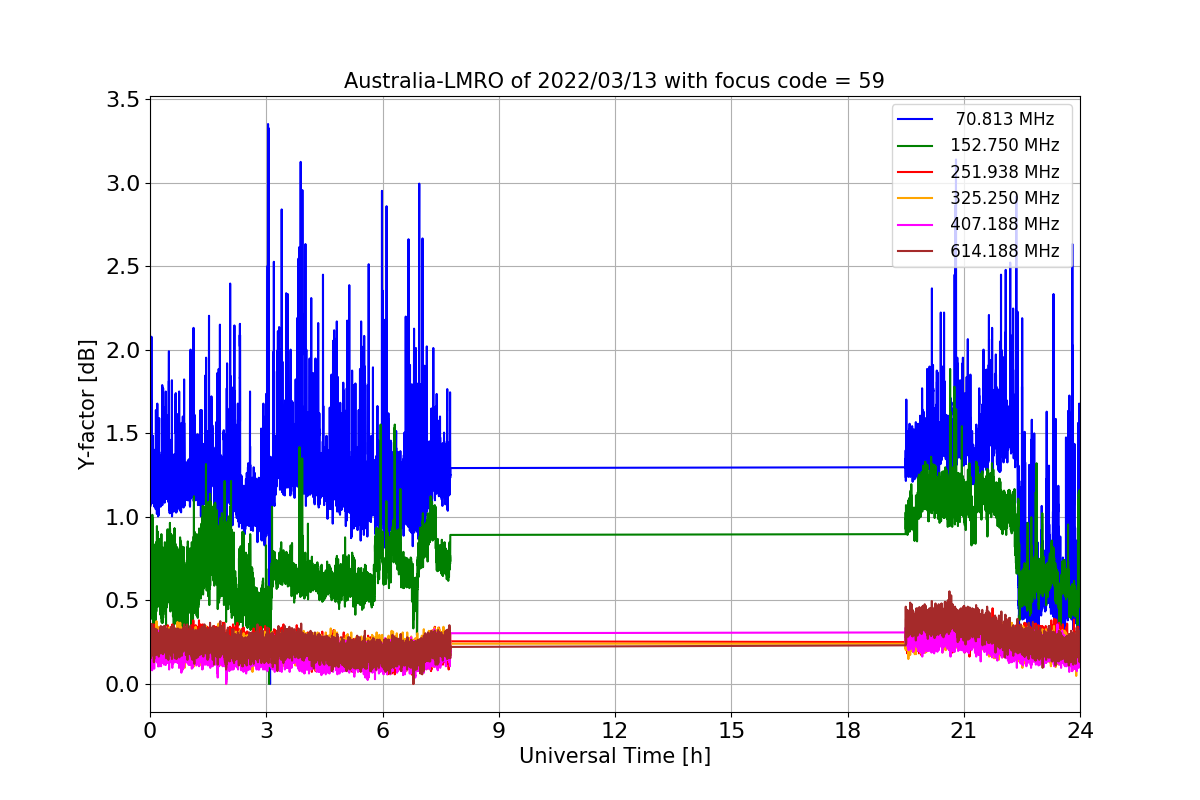Select the 70.813 MHz legend label
This screenshot has height=800, width=1200.
tap(1005, 119)
